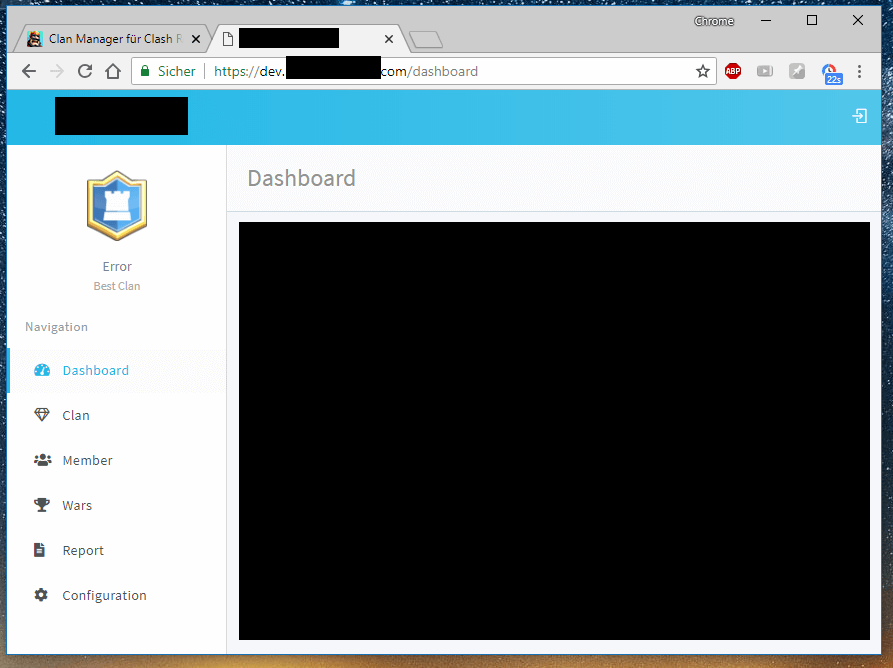Image resolution: width=893 pixels, height=668 pixels.
Task: Click the Dashboard speedometer icon in sidebar
Action: [x=41, y=370]
